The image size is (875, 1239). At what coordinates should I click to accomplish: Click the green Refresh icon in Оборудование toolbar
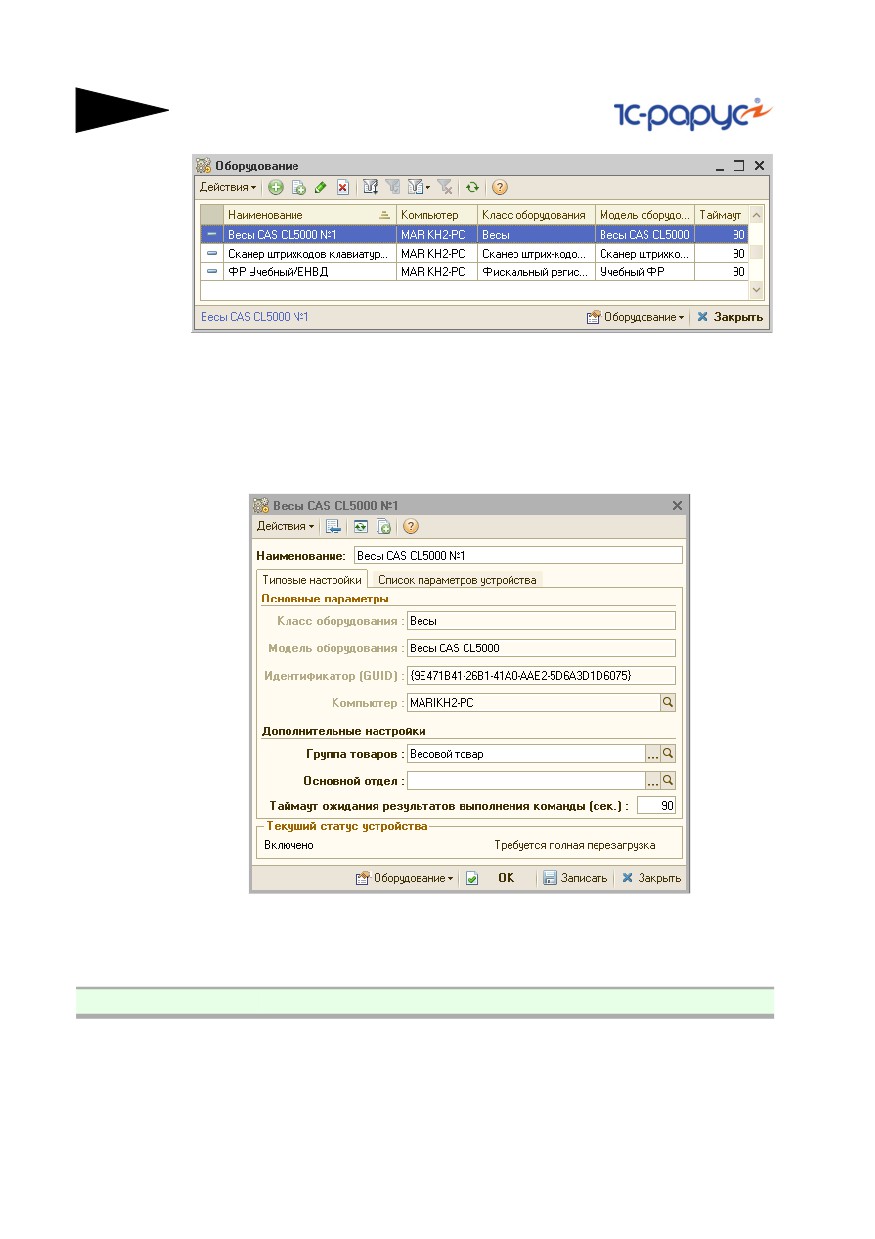pyautogui.click(x=472, y=187)
